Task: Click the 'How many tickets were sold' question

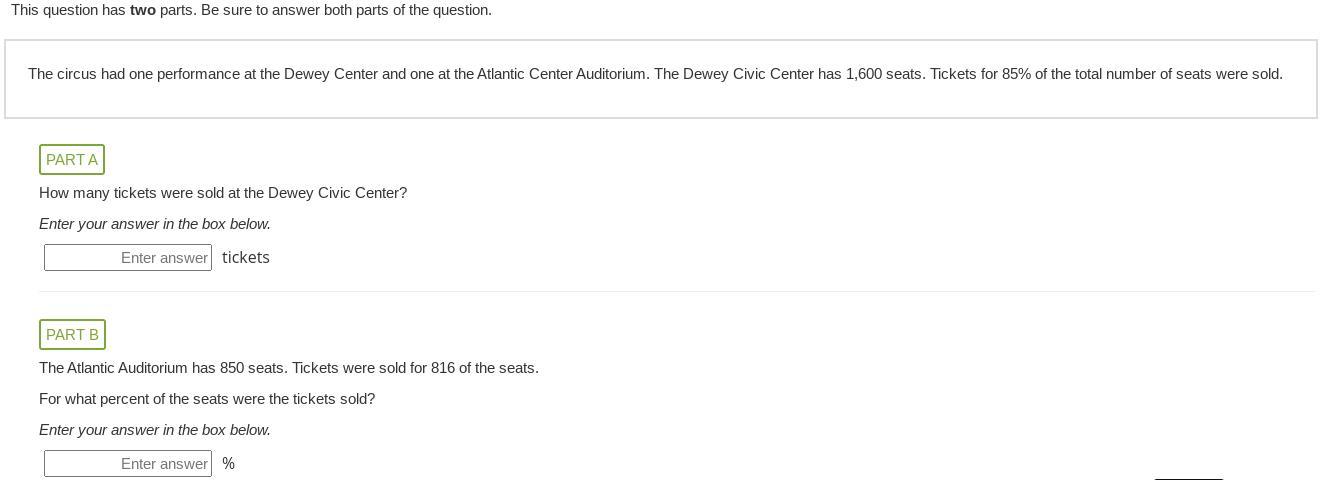Action: [223, 193]
